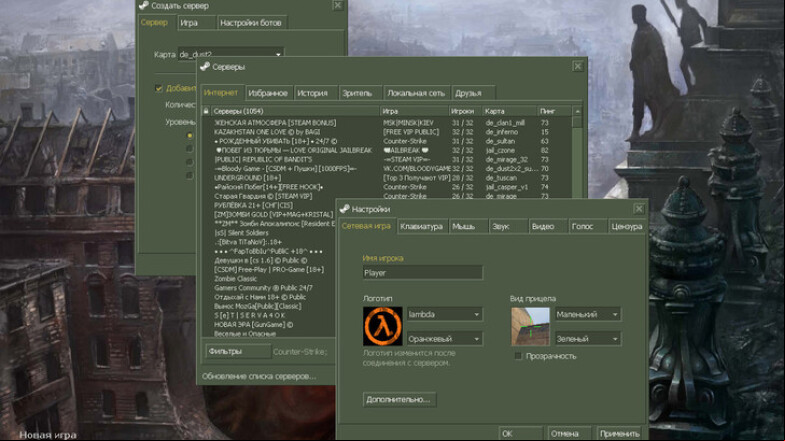The image size is (785, 441).
Task: Switch to the Зритель tab in Серверы
Action: click(359, 93)
